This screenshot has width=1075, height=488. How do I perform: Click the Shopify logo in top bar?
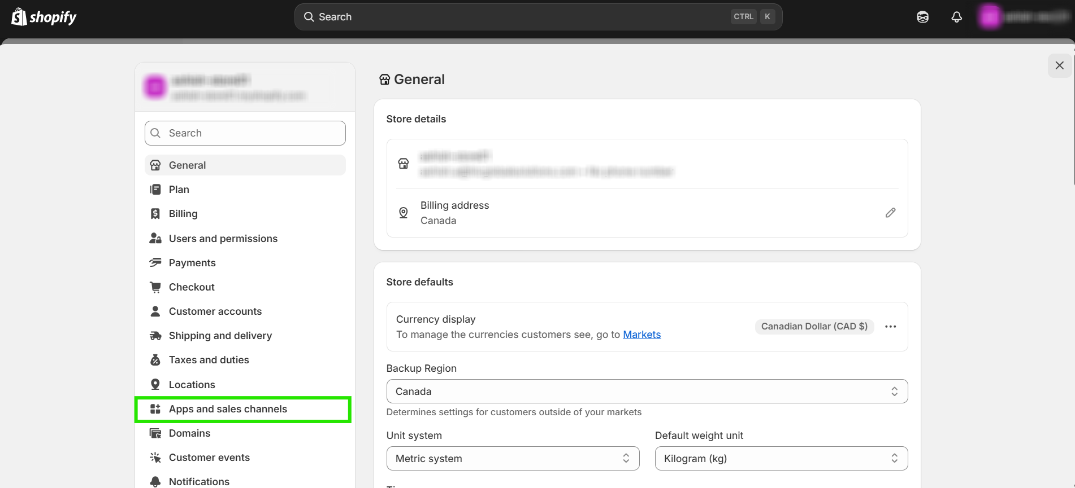pyautogui.click(x=44, y=17)
